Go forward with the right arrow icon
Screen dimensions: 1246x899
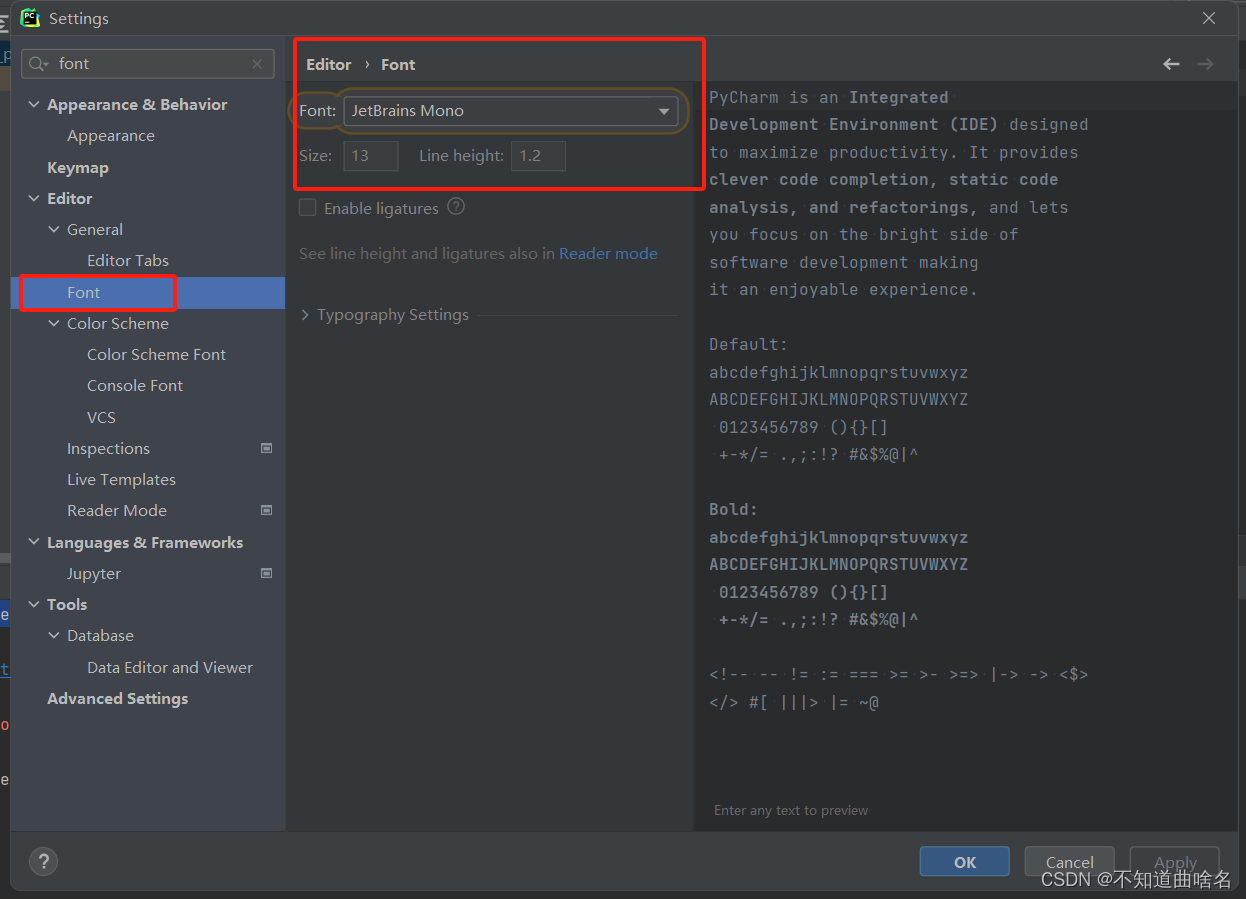click(1205, 64)
